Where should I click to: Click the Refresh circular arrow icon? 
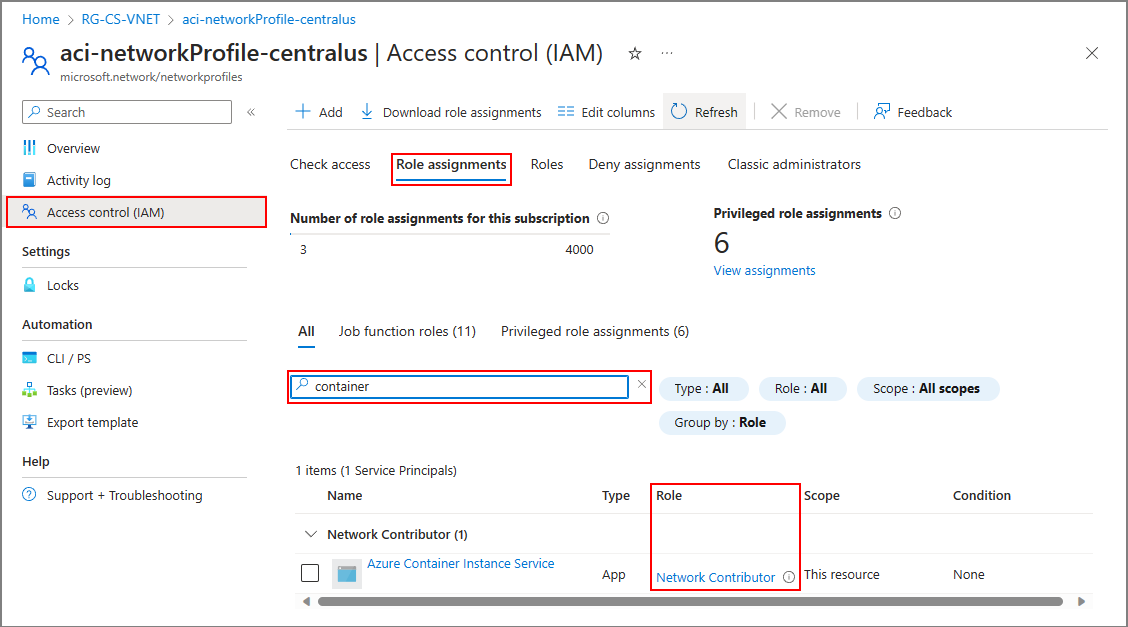click(679, 111)
